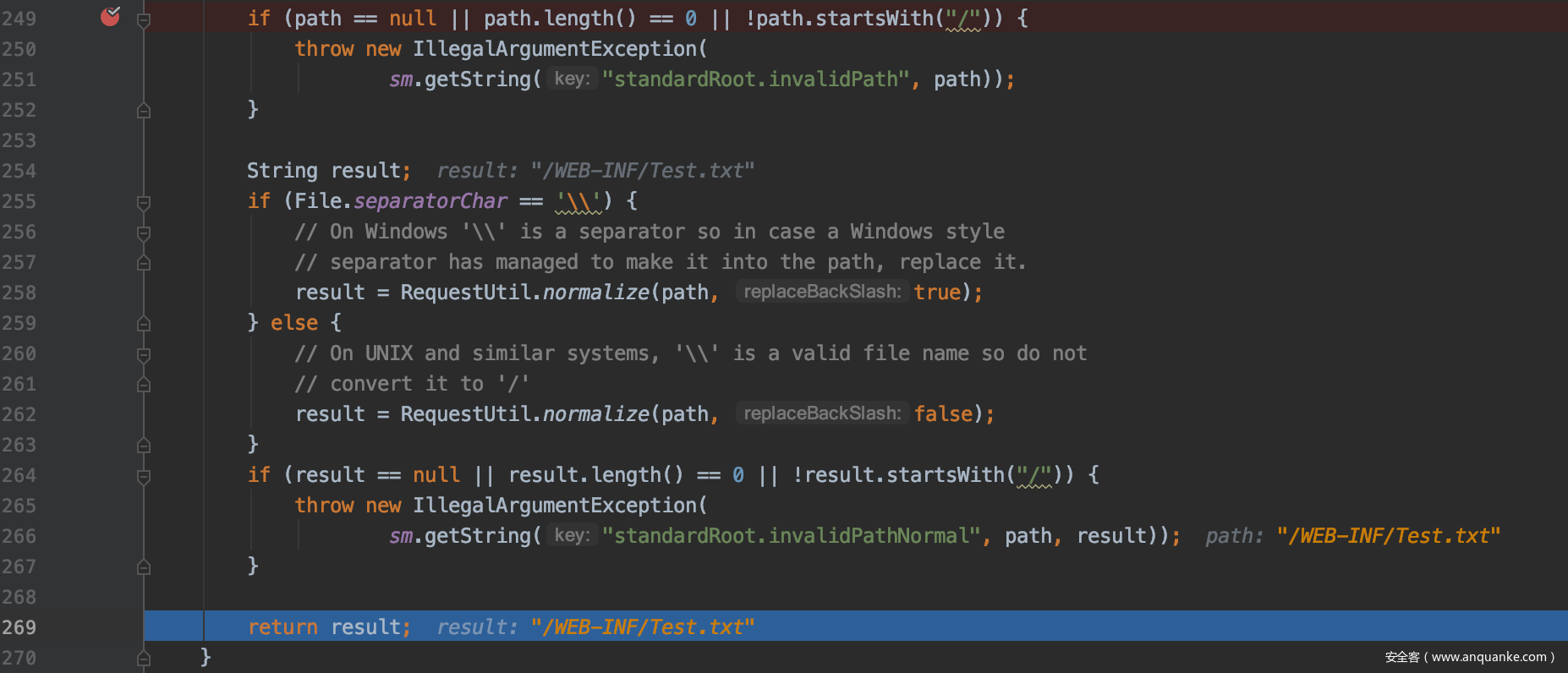Click the fold end marker on line 267
The height and width of the screenshot is (673, 1568).
click(x=144, y=567)
